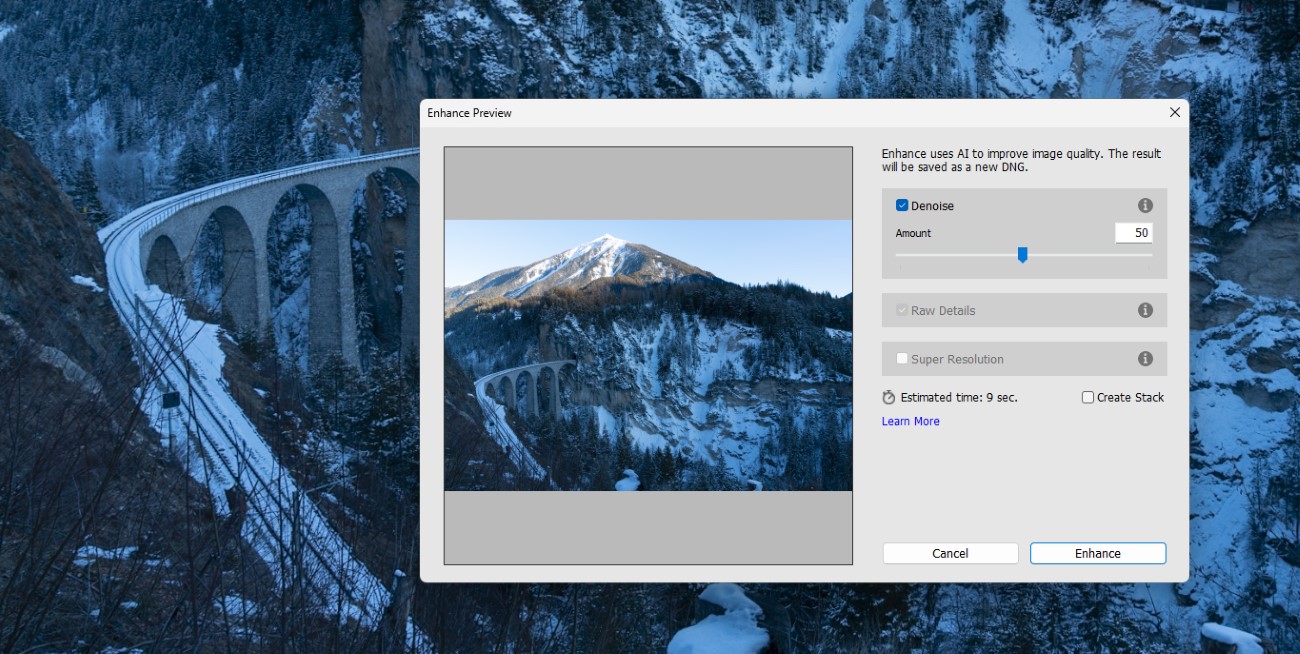
Task: Click the Amount value field showing 50
Action: (x=1133, y=233)
